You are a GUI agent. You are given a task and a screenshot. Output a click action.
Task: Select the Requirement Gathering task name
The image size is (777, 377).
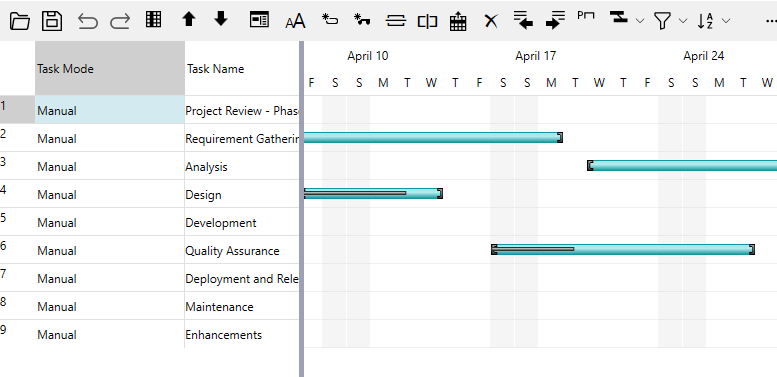(x=242, y=139)
